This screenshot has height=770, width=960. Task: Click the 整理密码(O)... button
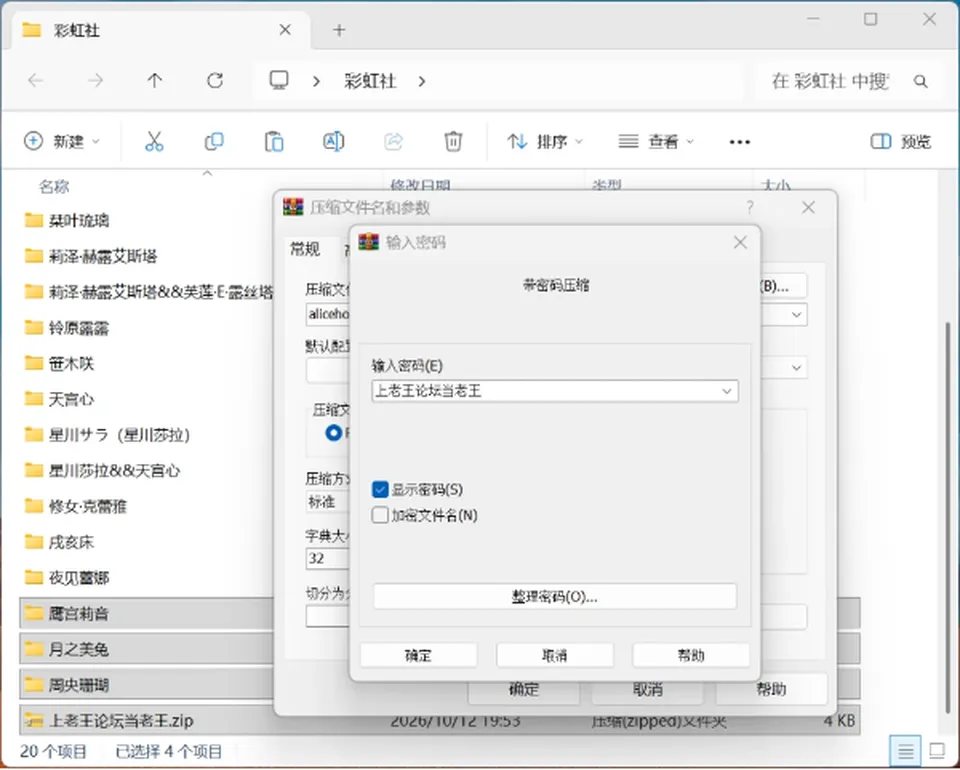[x=555, y=596]
